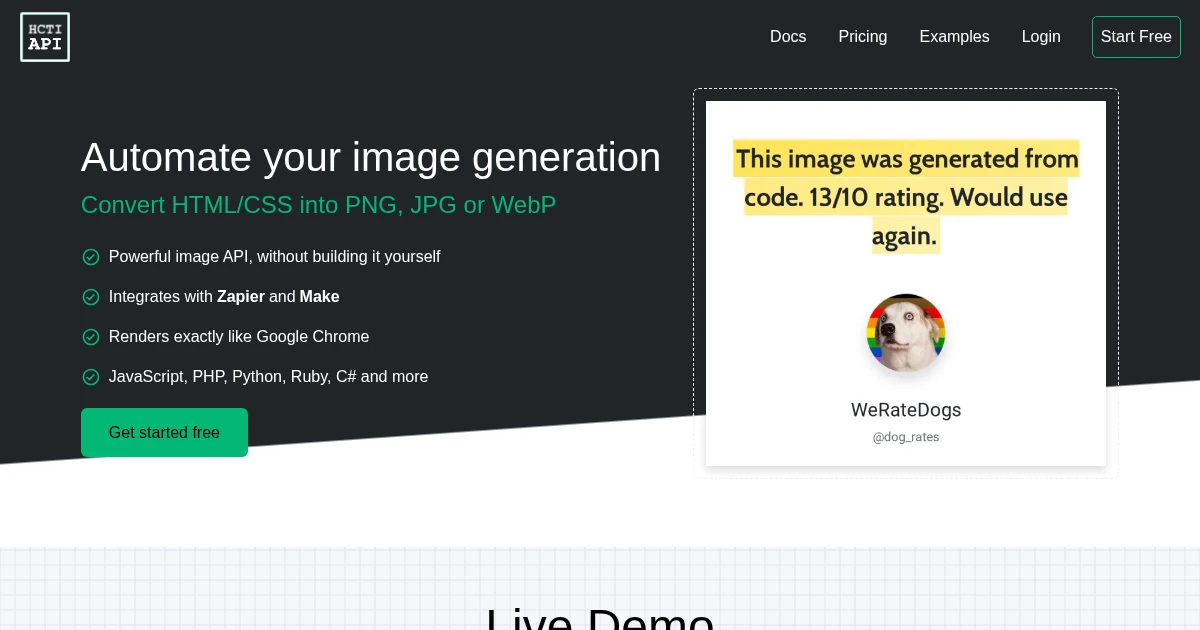Click the checkmark icon beside JavaScript, PHP, Python
The width and height of the screenshot is (1200, 630).
coord(91,377)
